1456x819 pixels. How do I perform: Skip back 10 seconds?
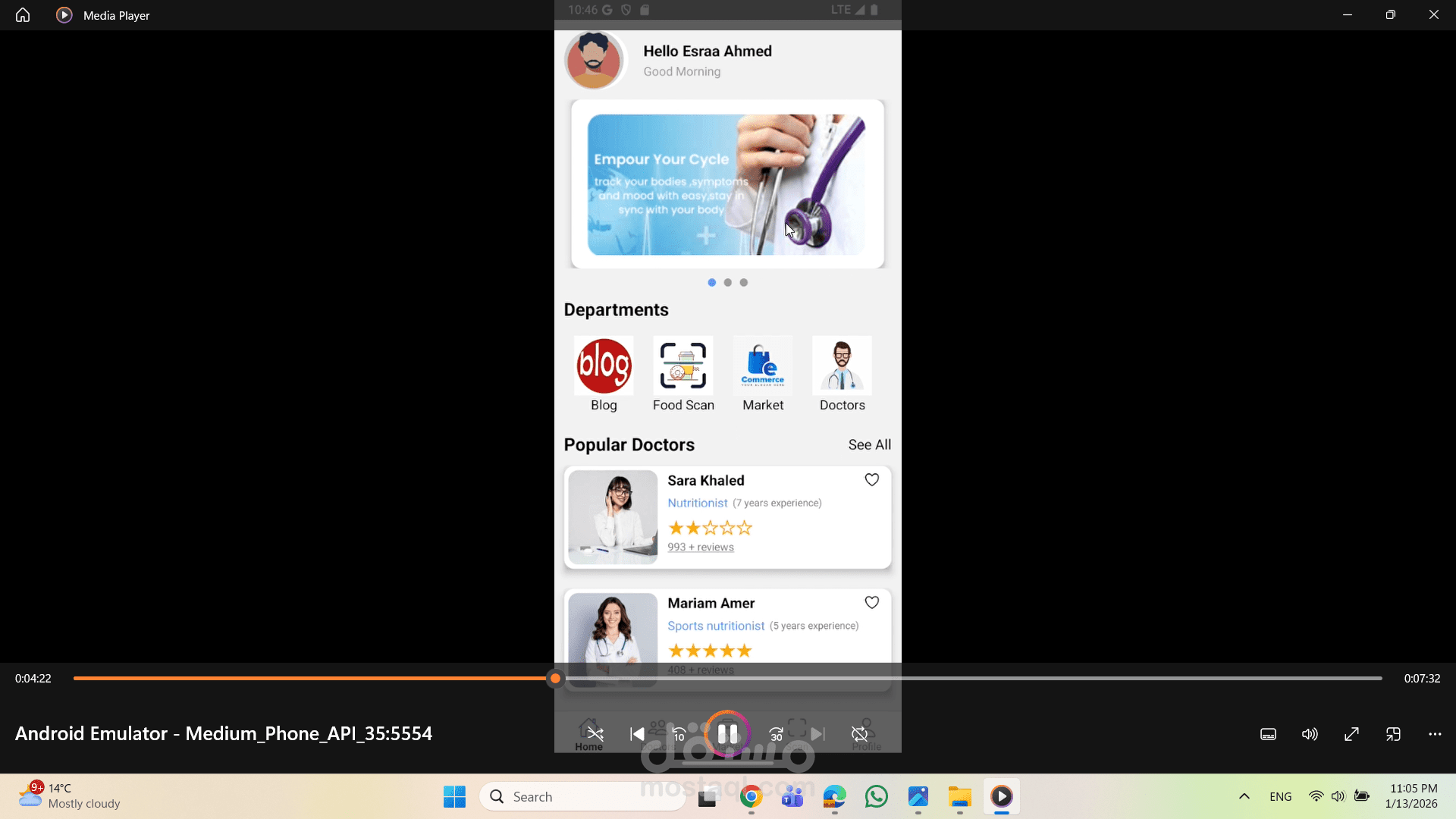tap(679, 734)
